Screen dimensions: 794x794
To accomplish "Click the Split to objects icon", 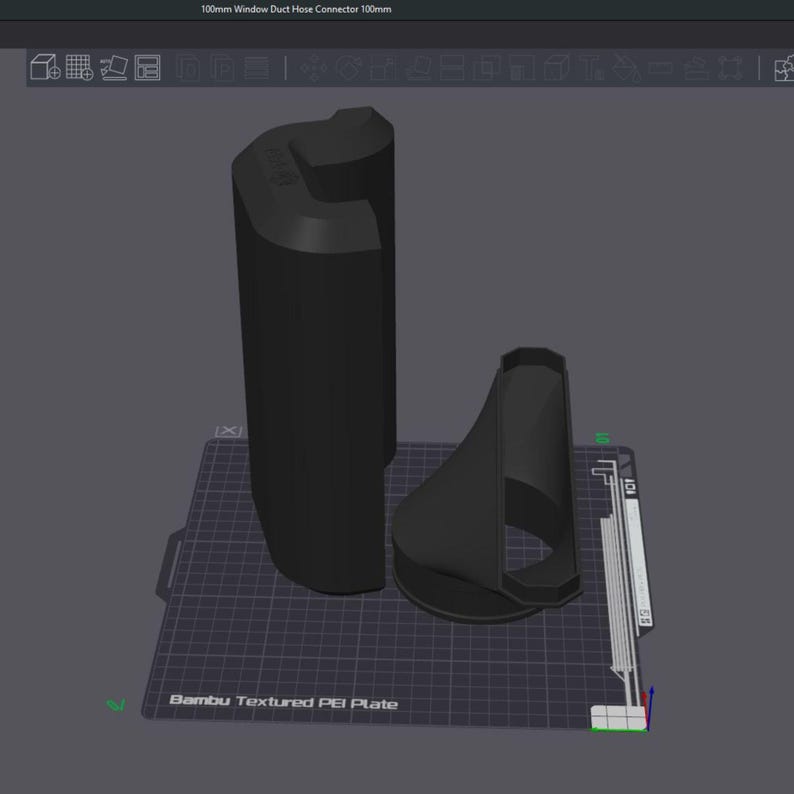I will pos(188,68).
